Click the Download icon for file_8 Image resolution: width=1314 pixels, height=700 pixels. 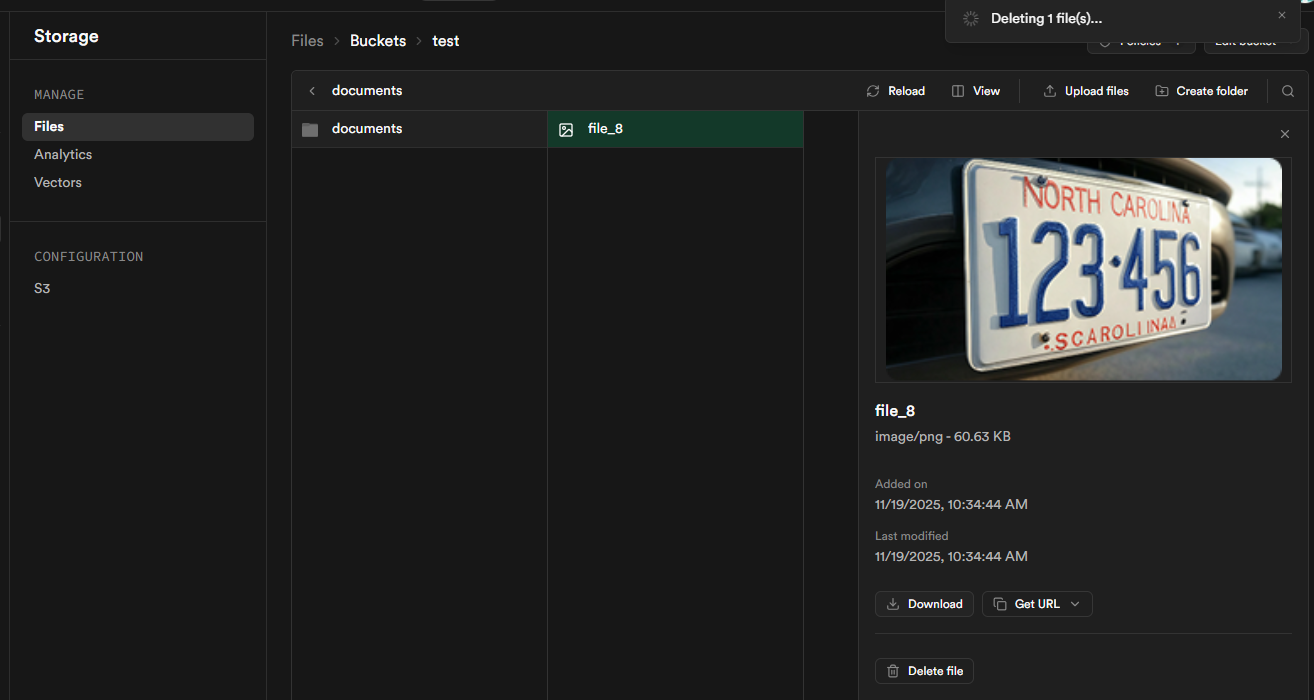click(894, 603)
